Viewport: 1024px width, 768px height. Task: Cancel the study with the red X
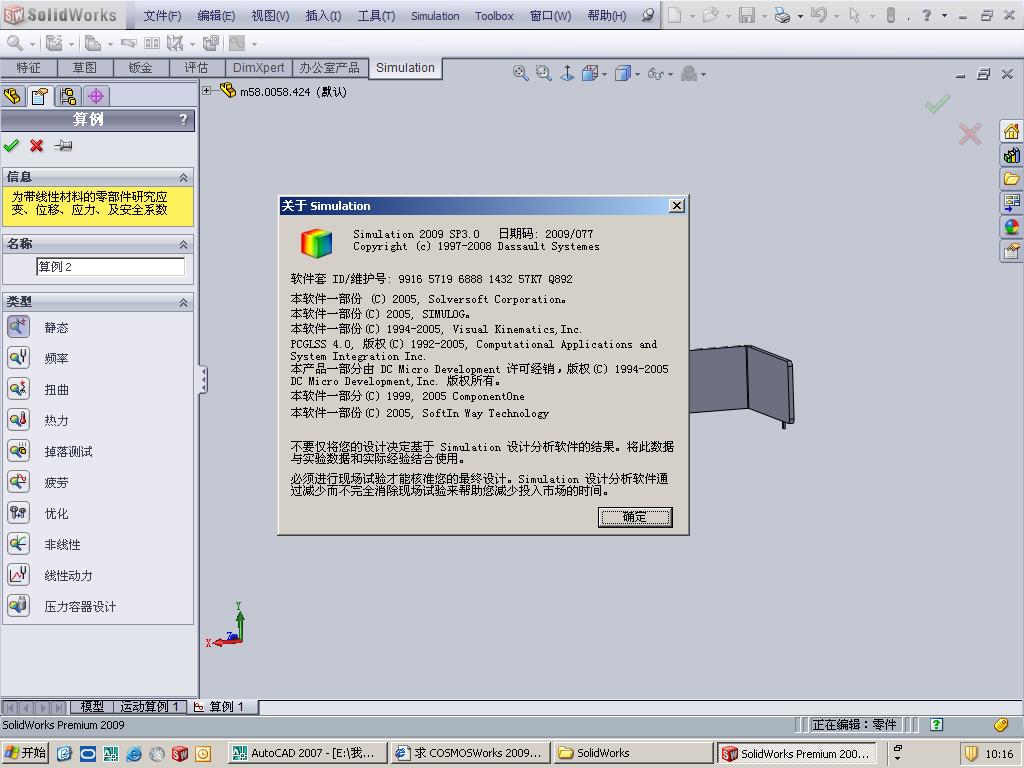click(37, 146)
